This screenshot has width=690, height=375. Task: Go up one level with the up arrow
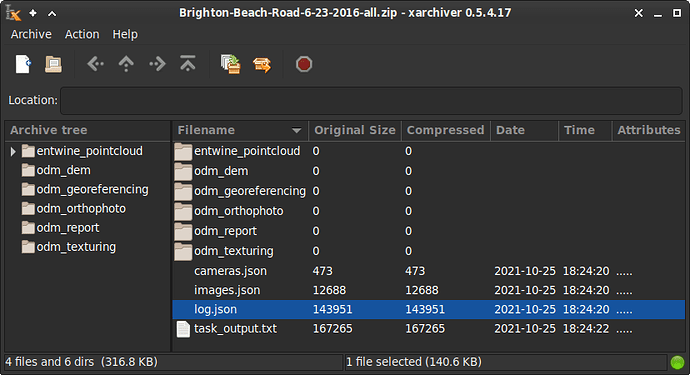click(x=126, y=64)
